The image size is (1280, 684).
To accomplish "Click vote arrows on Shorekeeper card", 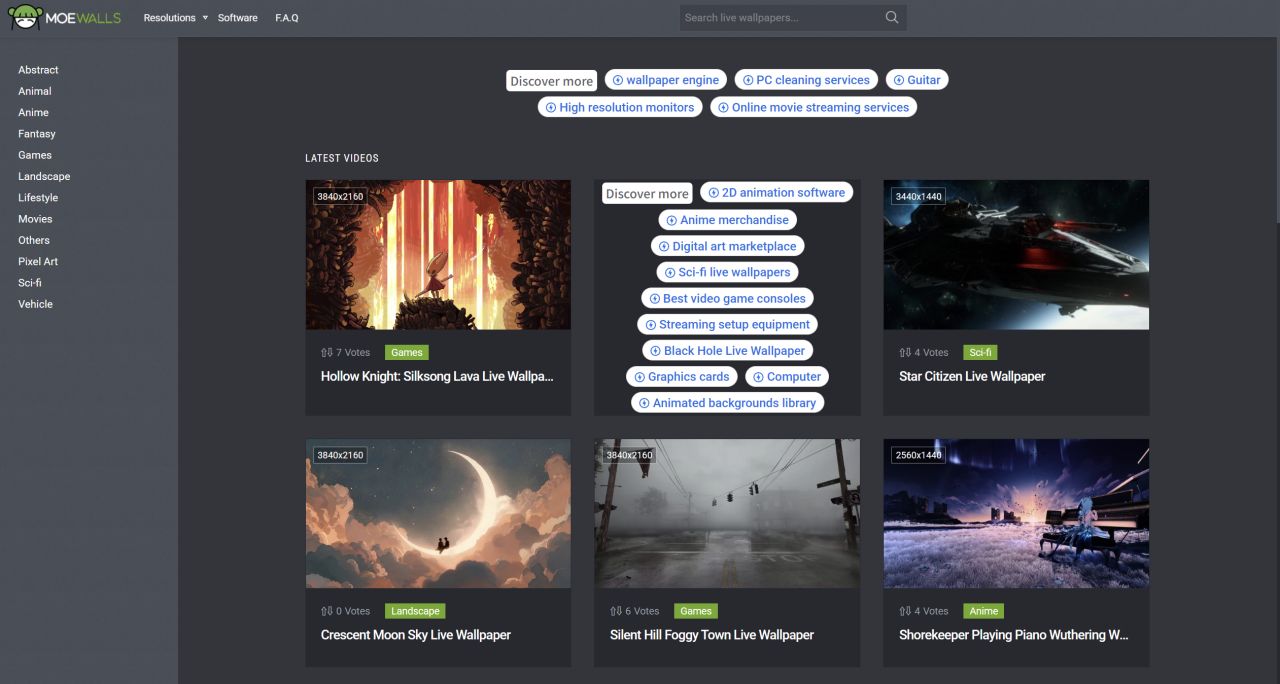I will click(905, 611).
